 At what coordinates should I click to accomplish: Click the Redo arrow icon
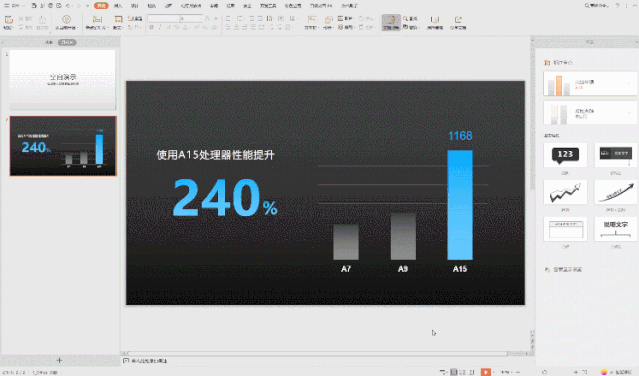coord(78,6)
